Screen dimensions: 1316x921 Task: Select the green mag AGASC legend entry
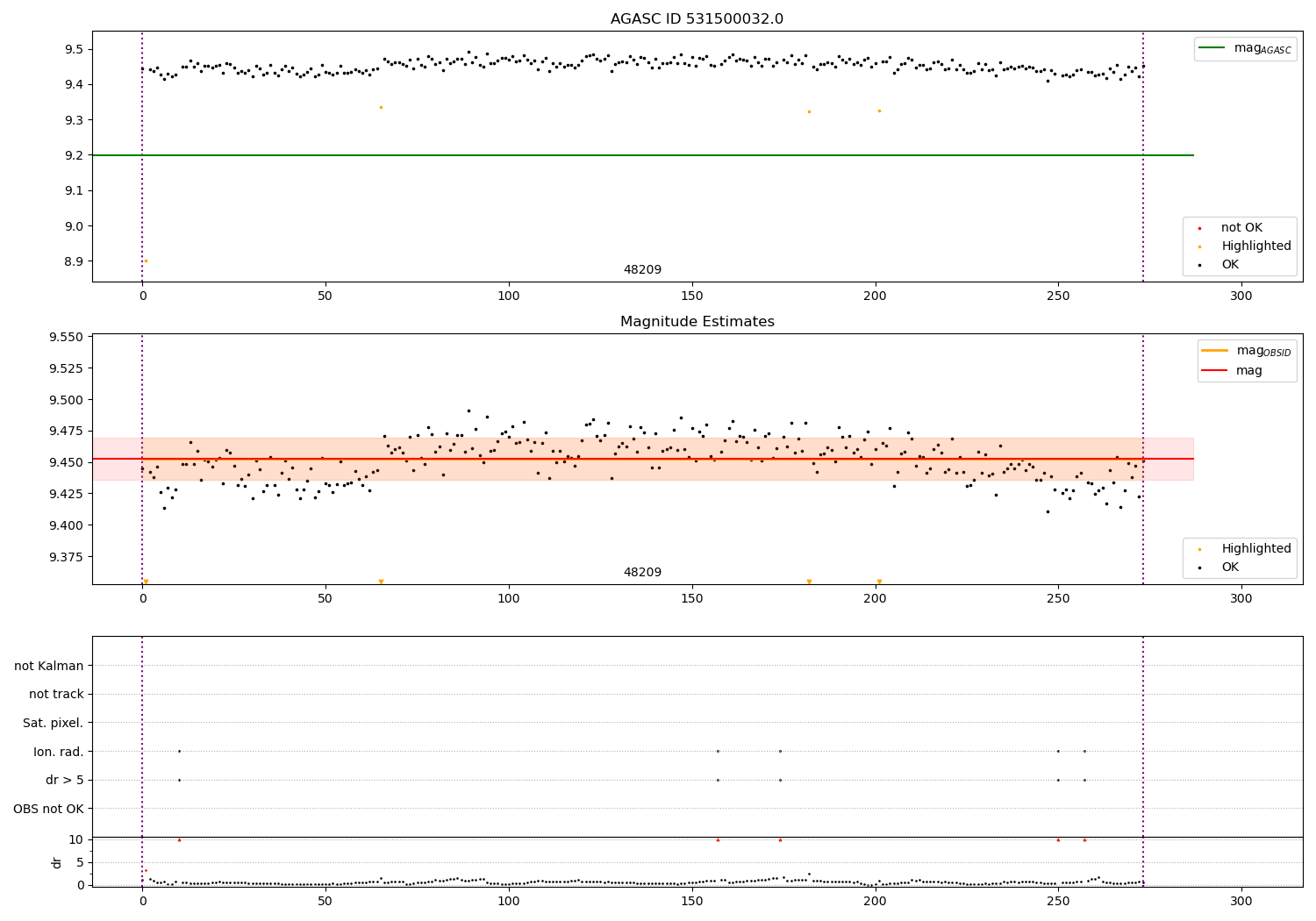[x=1245, y=48]
